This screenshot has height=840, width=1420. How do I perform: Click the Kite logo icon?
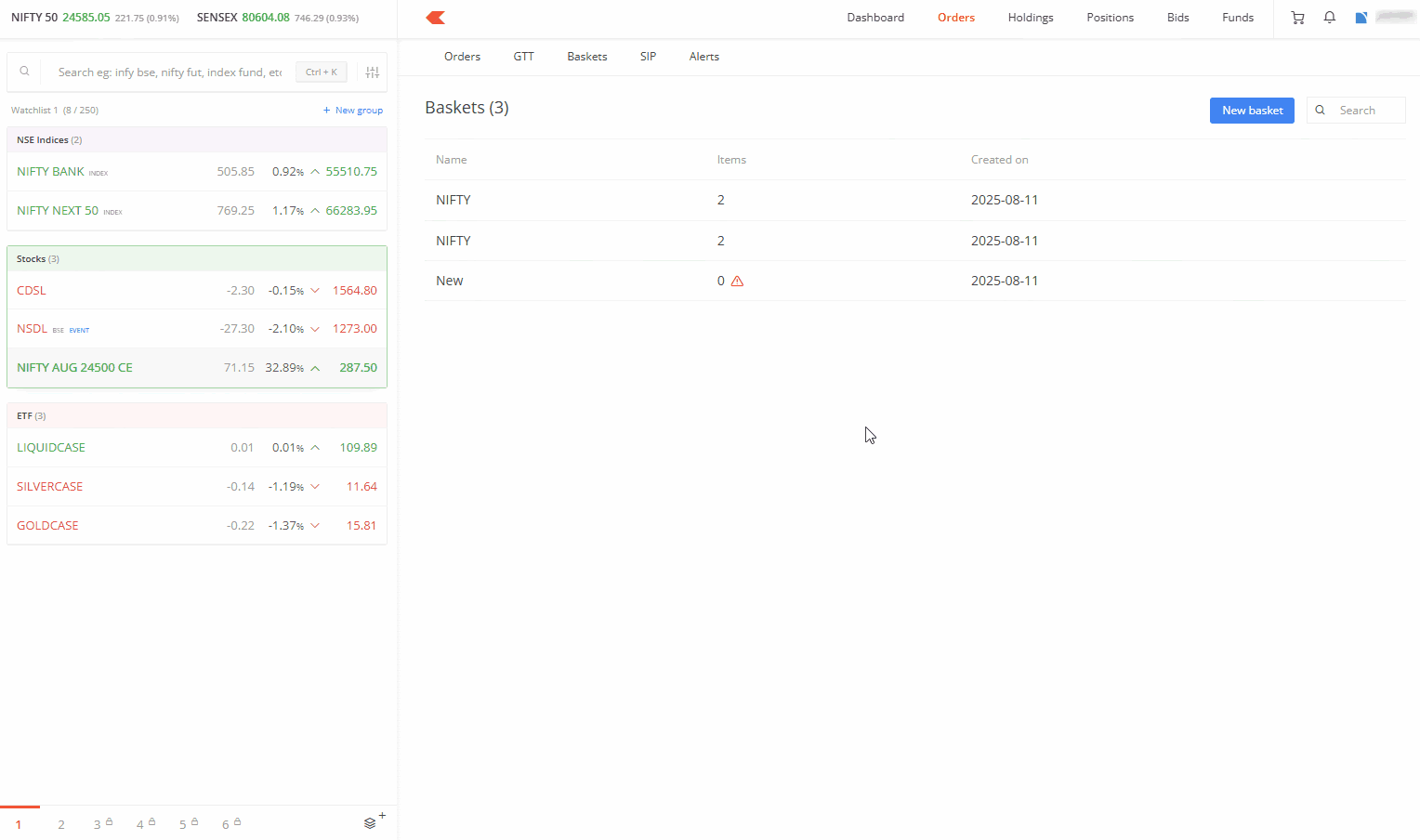(435, 18)
